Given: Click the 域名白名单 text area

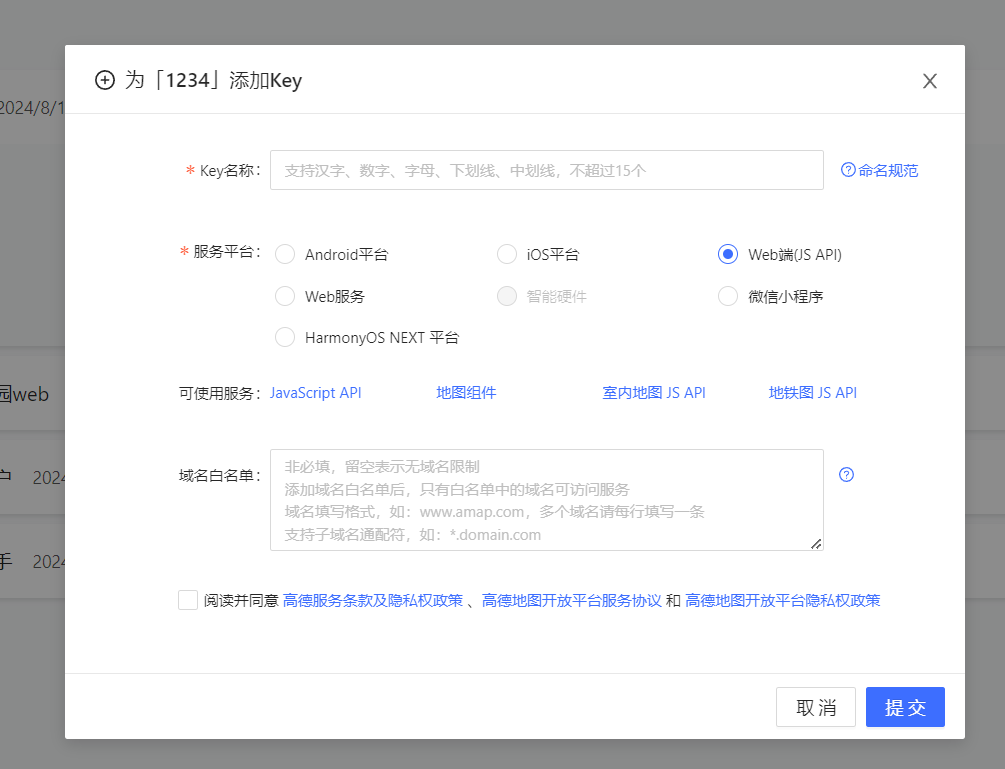Looking at the screenshot, I should (x=546, y=500).
